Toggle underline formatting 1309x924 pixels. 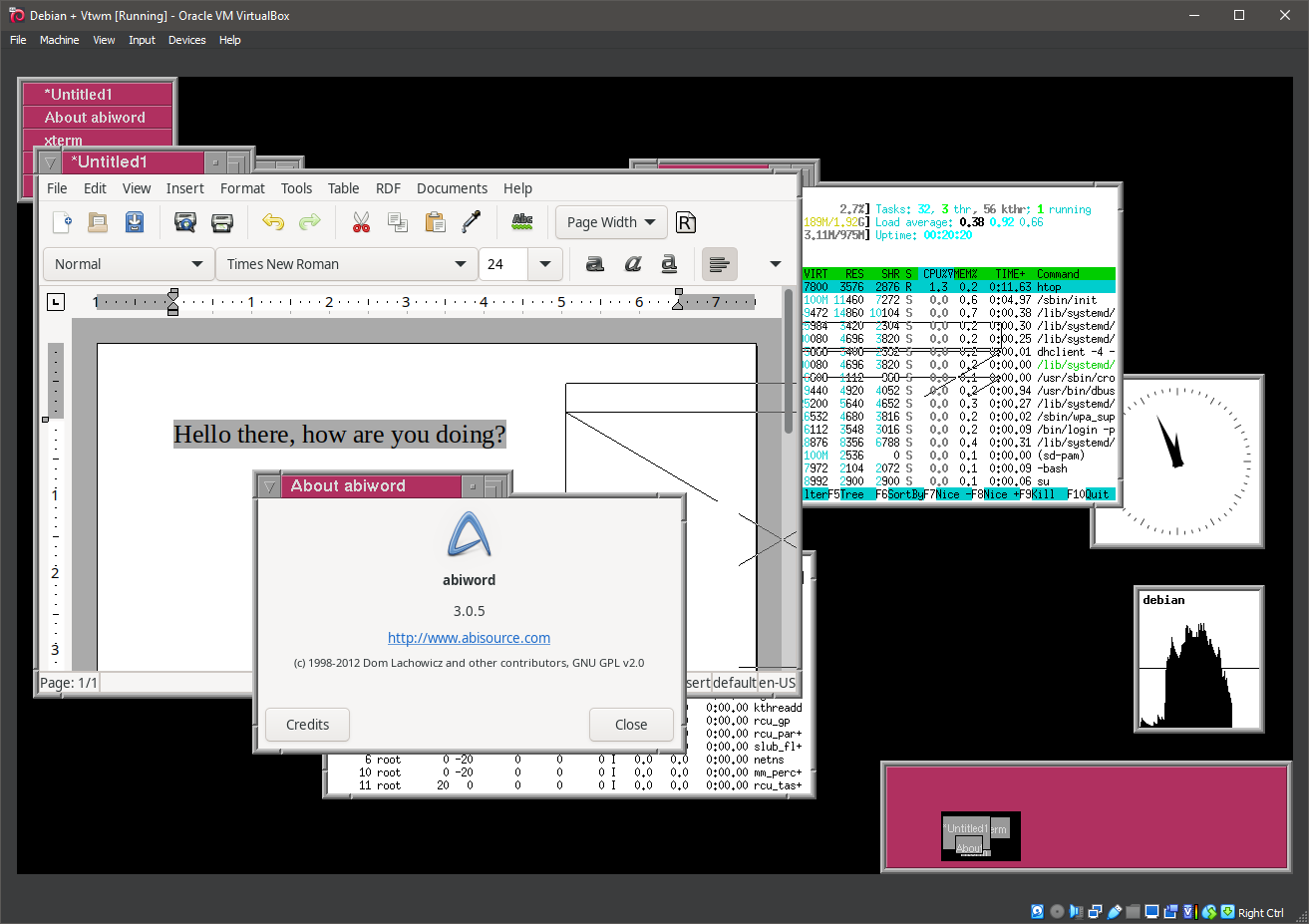click(x=669, y=264)
